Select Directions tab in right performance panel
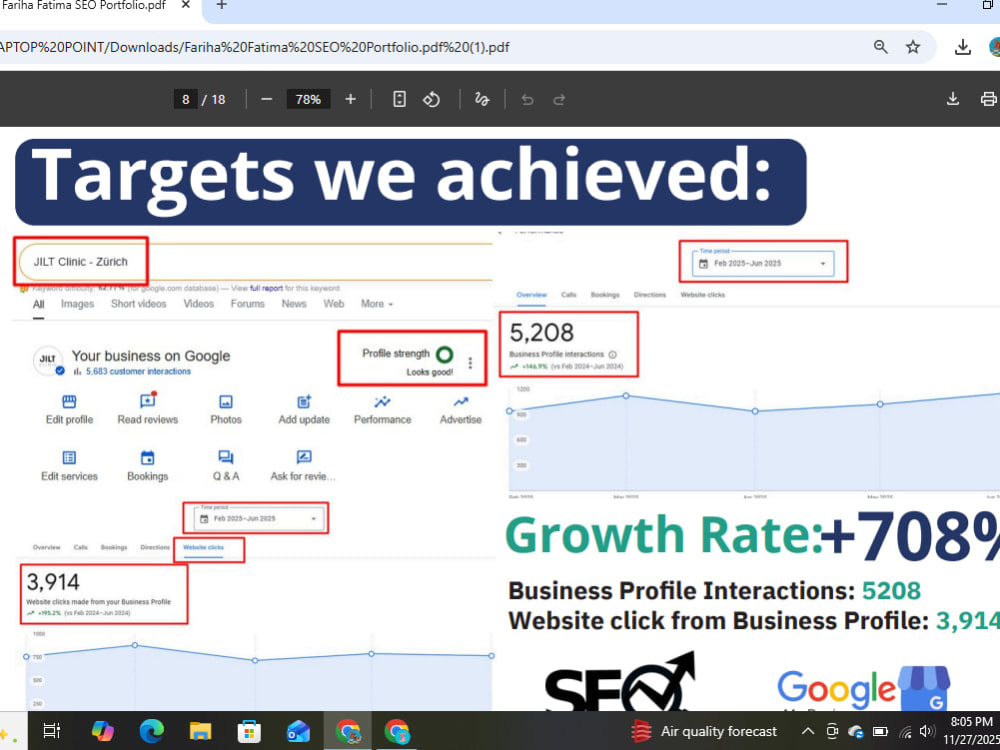The width and height of the screenshot is (1000, 750). point(649,295)
